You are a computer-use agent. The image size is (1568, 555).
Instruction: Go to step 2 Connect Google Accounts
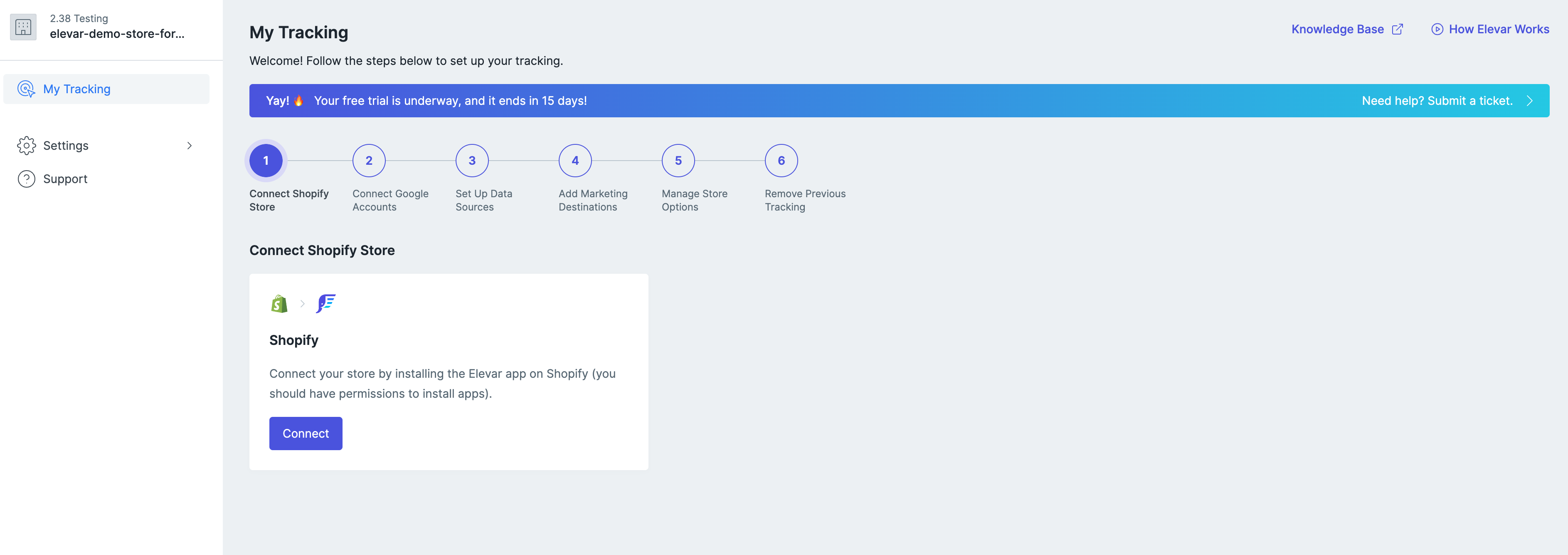point(369,161)
